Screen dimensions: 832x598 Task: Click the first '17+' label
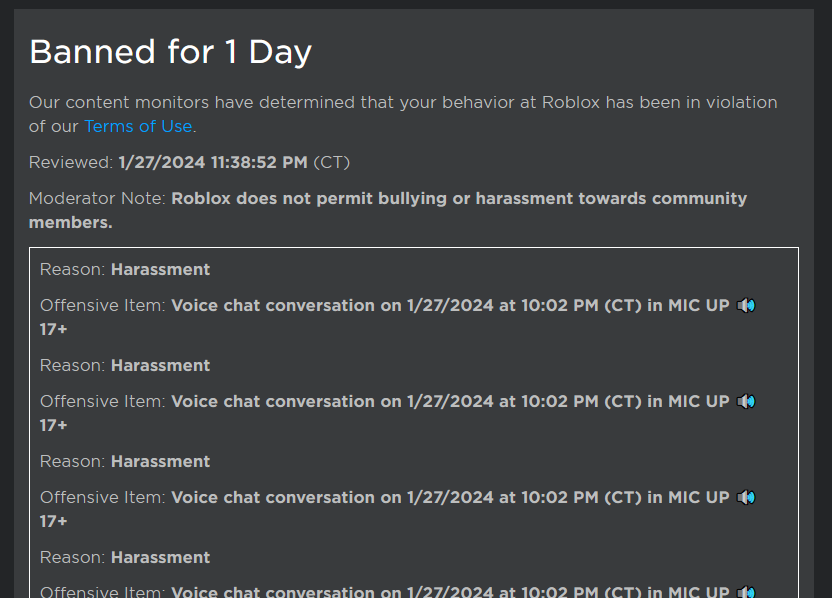click(x=54, y=330)
